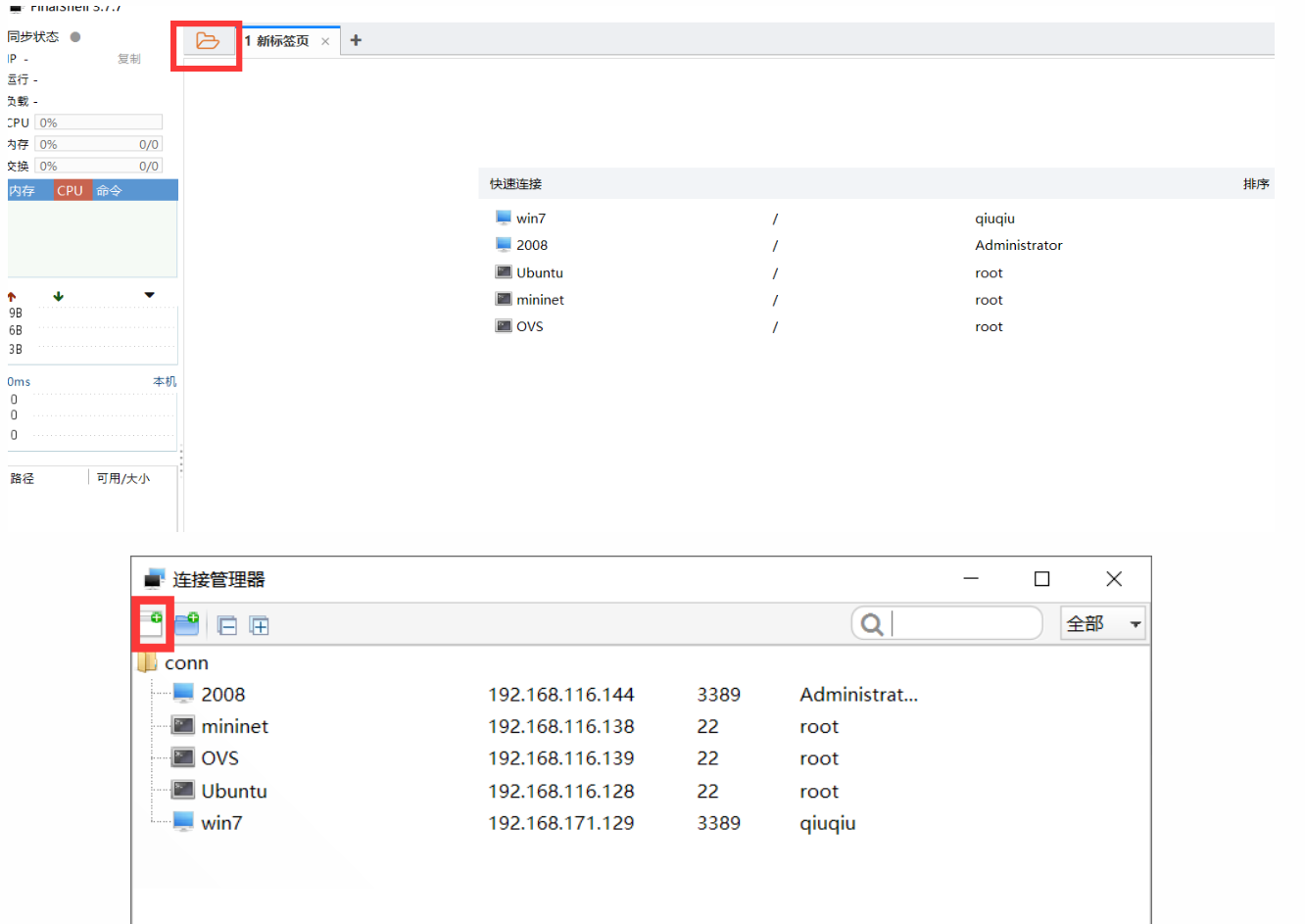Collapse all tree nodes icon

(x=227, y=625)
